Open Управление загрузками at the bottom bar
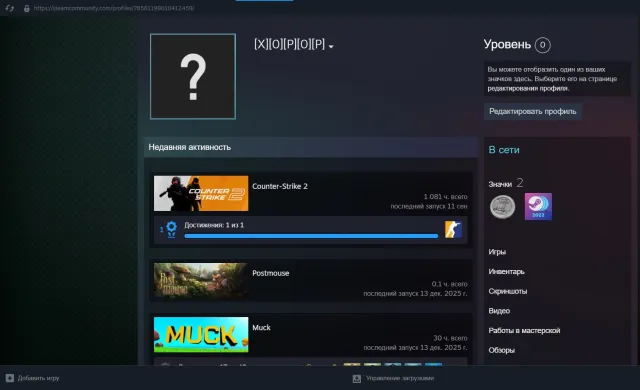Viewport: 640px width, 390px height. (x=400, y=378)
